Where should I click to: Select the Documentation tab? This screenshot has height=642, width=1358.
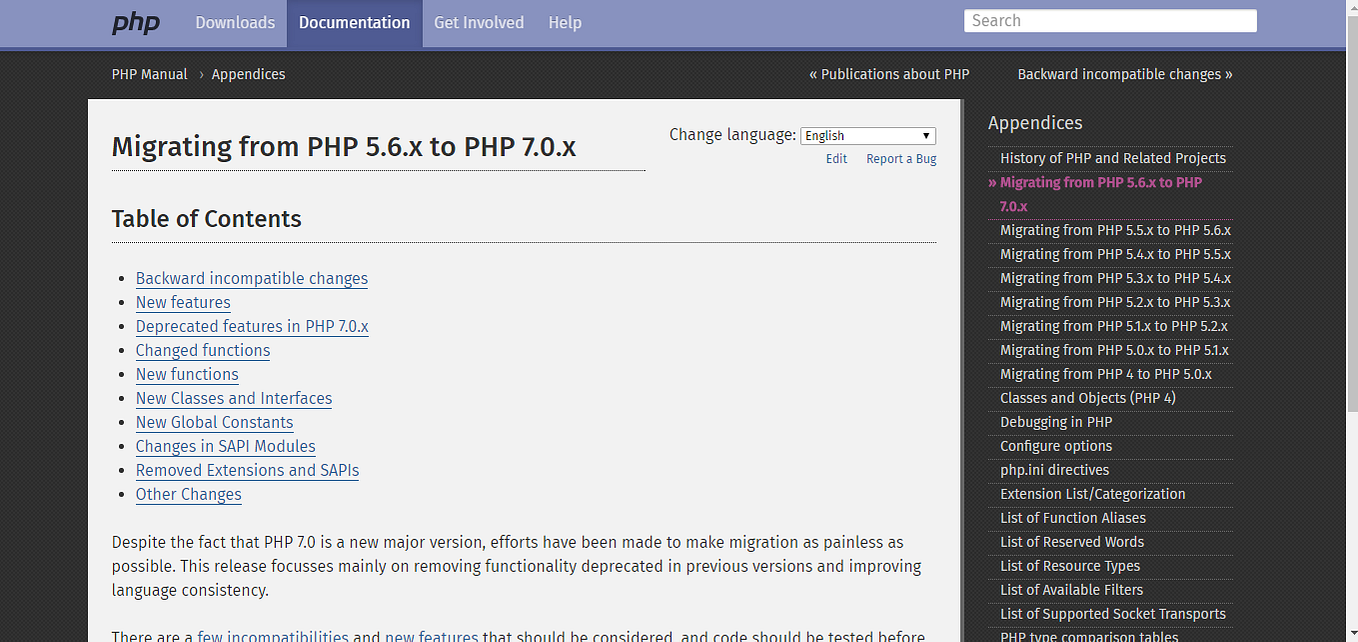354,22
